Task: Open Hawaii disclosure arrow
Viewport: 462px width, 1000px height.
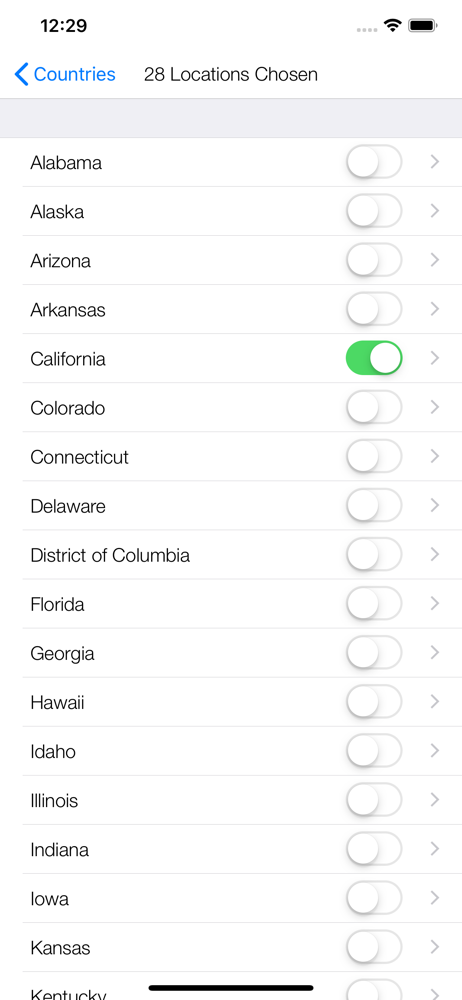Action: (x=435, y=702)
